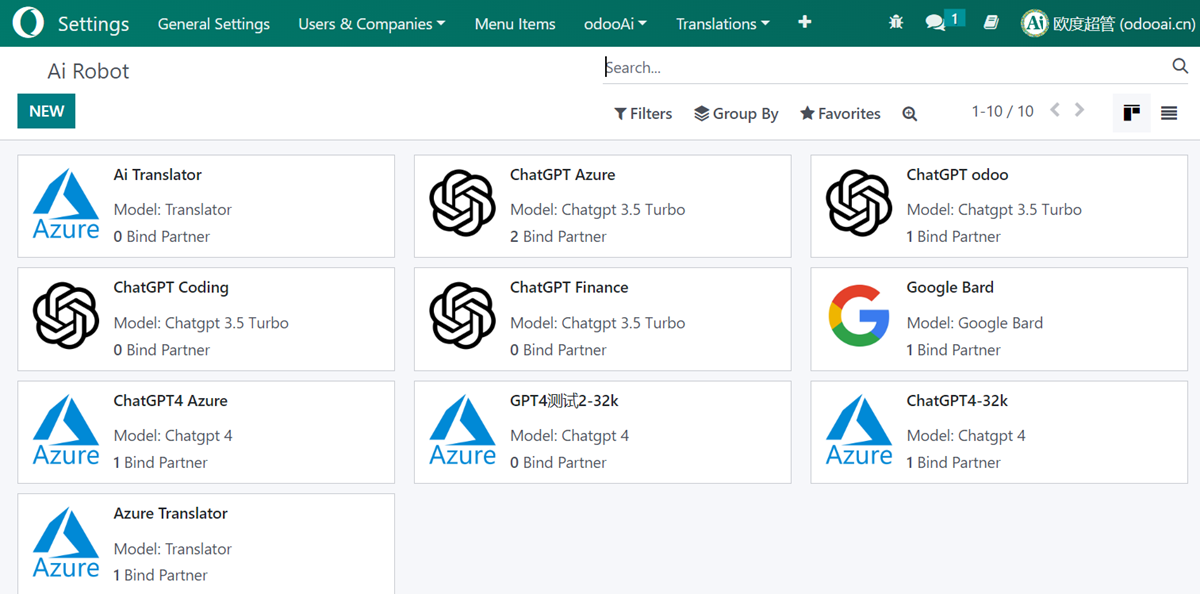The image size is (1200, 594).
Task: Click 'Model: Chatgpt 4' on GPT4测试2-32k card
Action: (x=570, y=436)
